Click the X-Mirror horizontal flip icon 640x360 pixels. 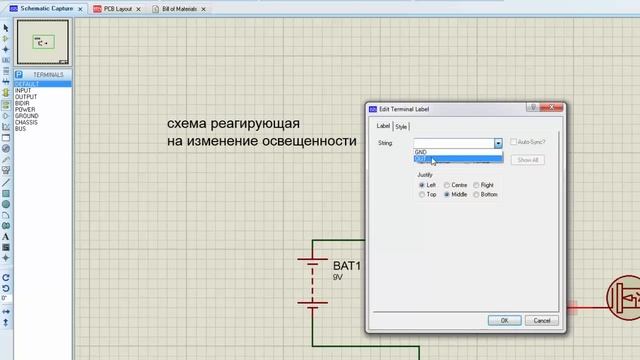coord(6,311)
